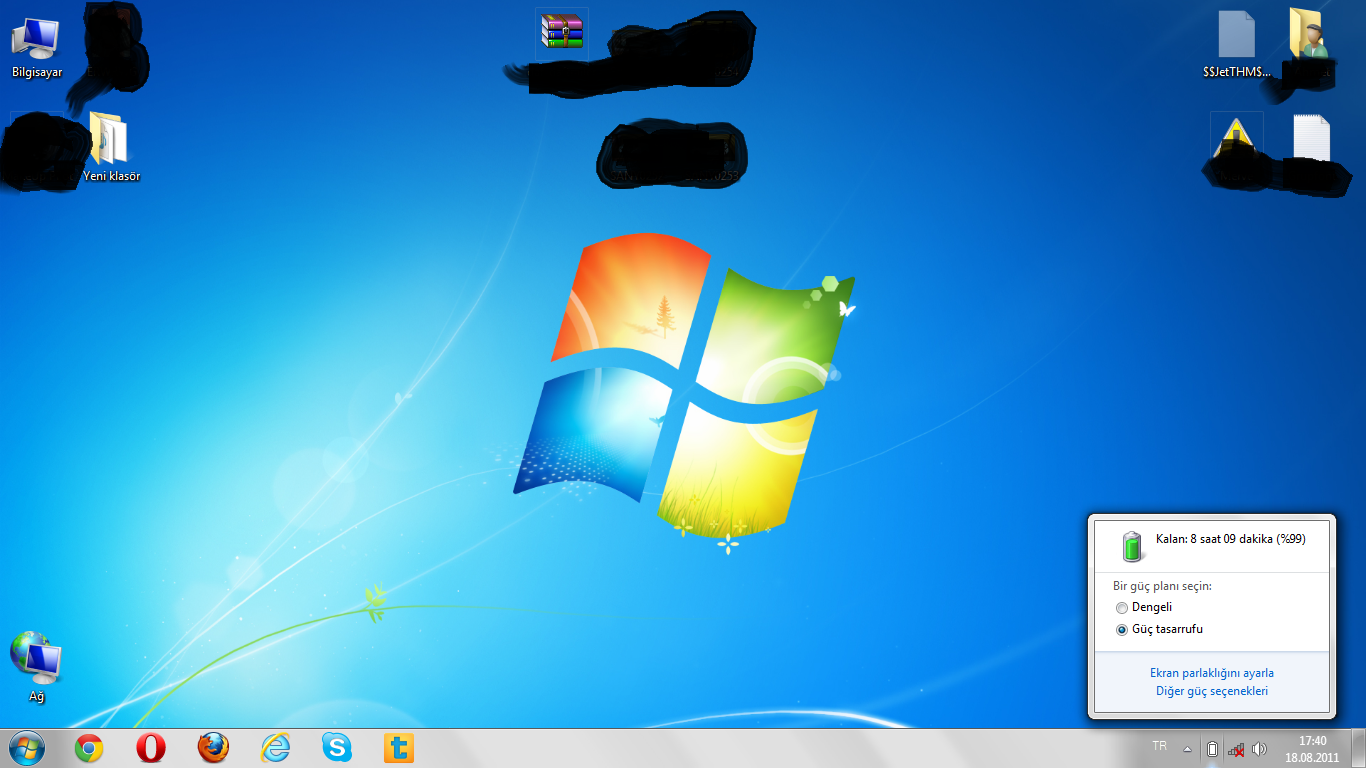Open the TR language indicator
This screenshot has width=1366, height=768.
tap(1159, 746)
